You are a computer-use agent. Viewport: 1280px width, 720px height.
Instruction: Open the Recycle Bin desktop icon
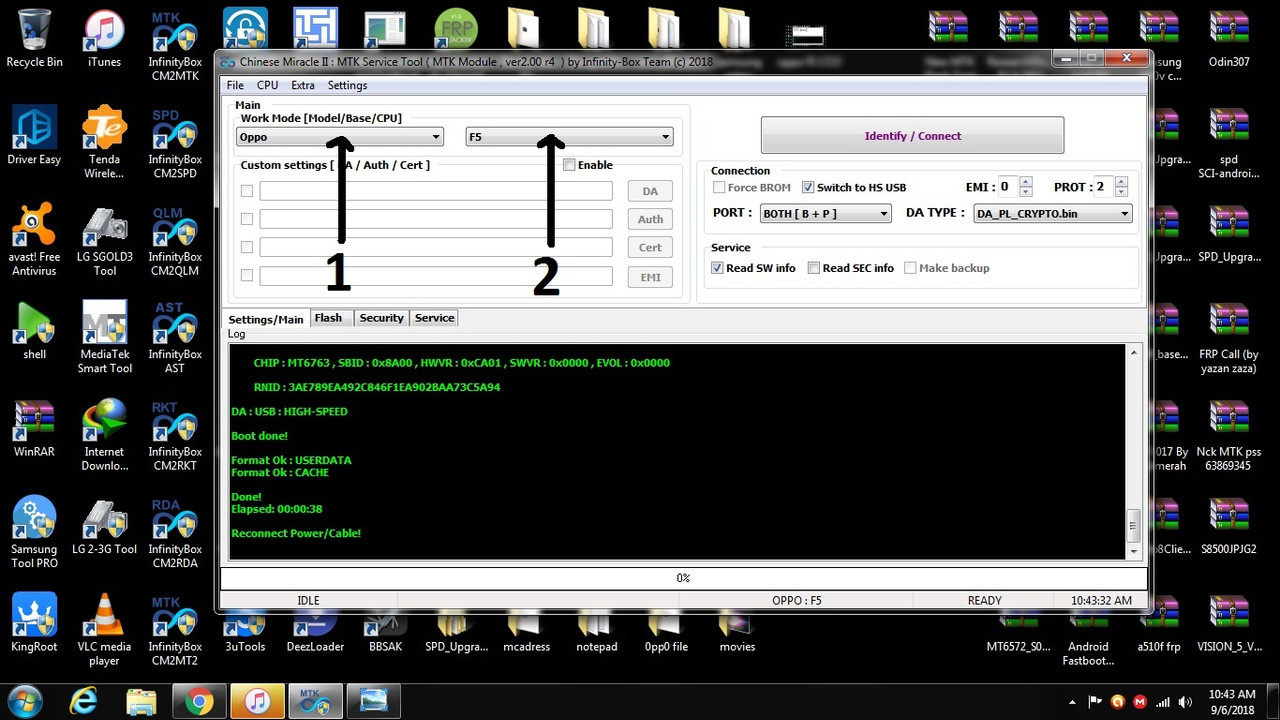34,38
